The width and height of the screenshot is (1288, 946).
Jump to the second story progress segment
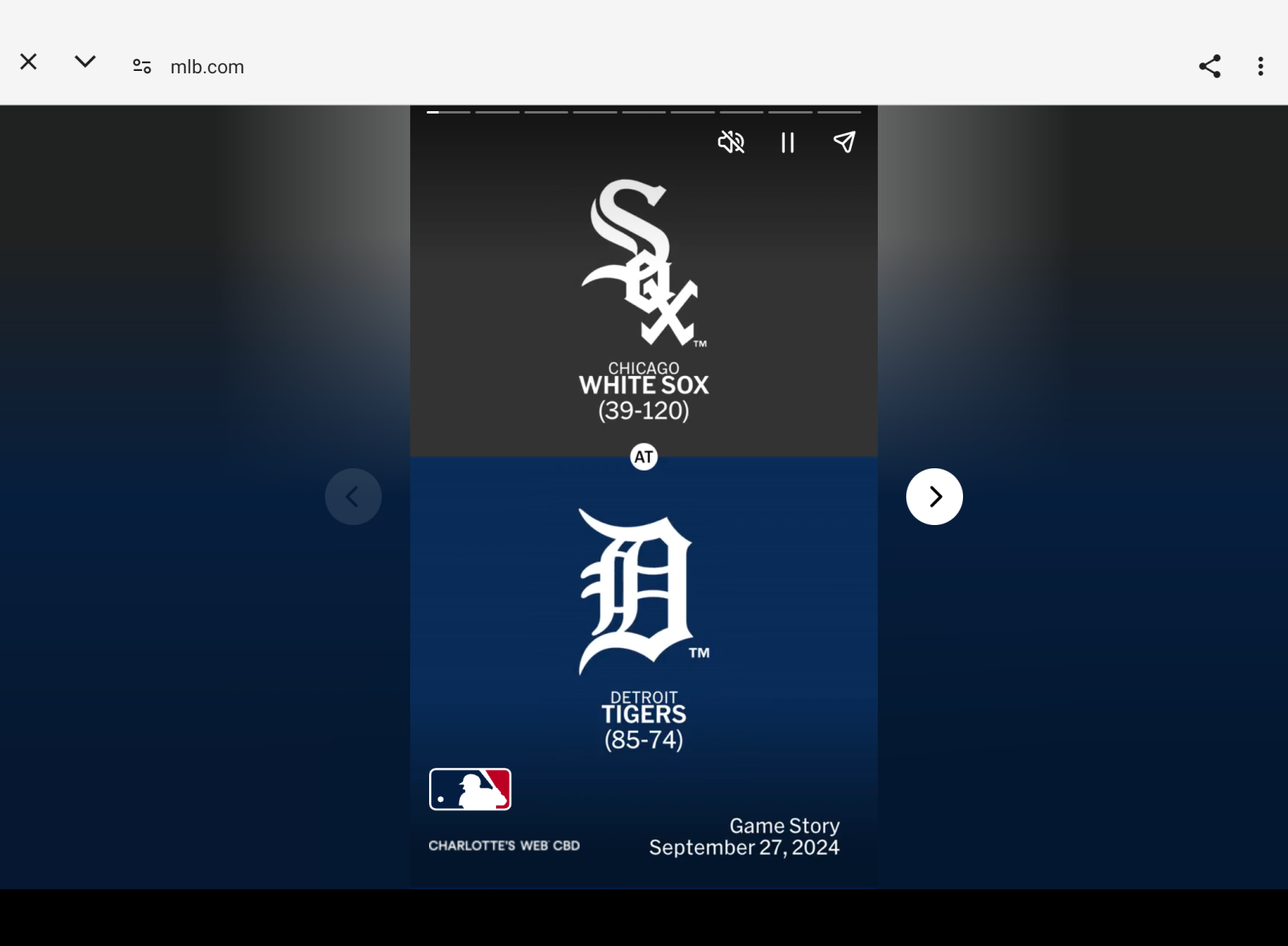coord(498,112)
